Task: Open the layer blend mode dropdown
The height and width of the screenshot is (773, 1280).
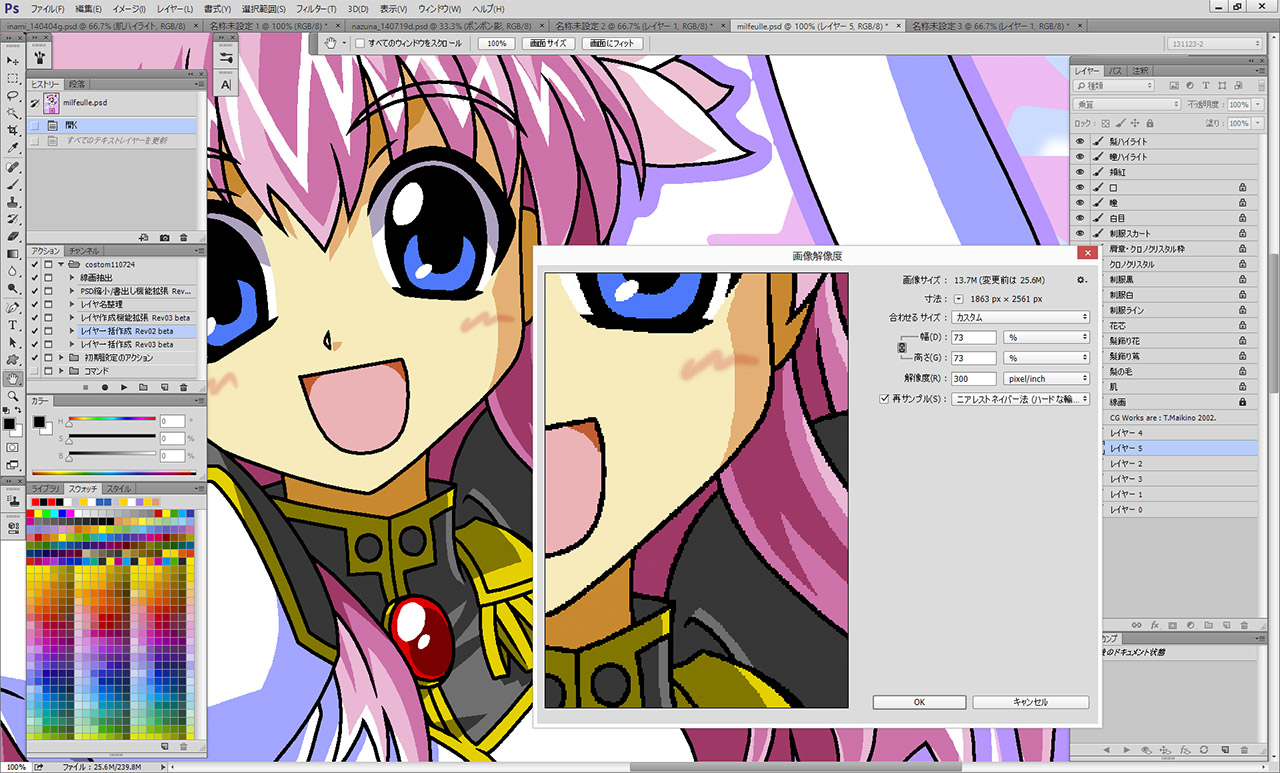Action: coord(1127,105)
